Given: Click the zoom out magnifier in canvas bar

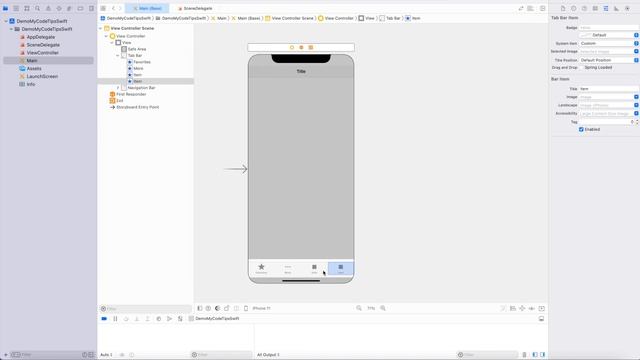Looking at the screenshot, I should (x=359, y=308).
